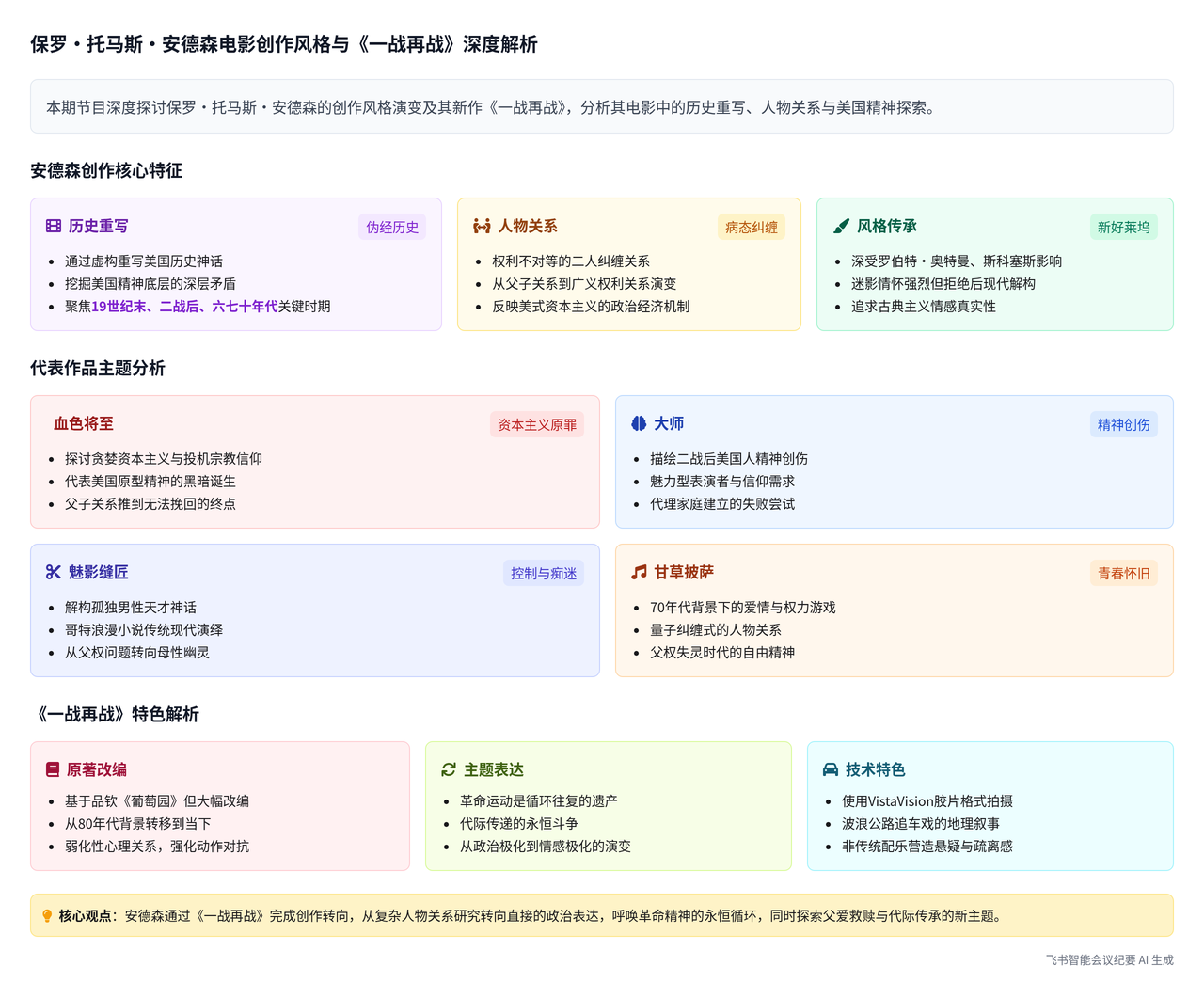Click the 资本主义原罪 tag
This screenshot has width=1204, height=982.
point(537,424)
